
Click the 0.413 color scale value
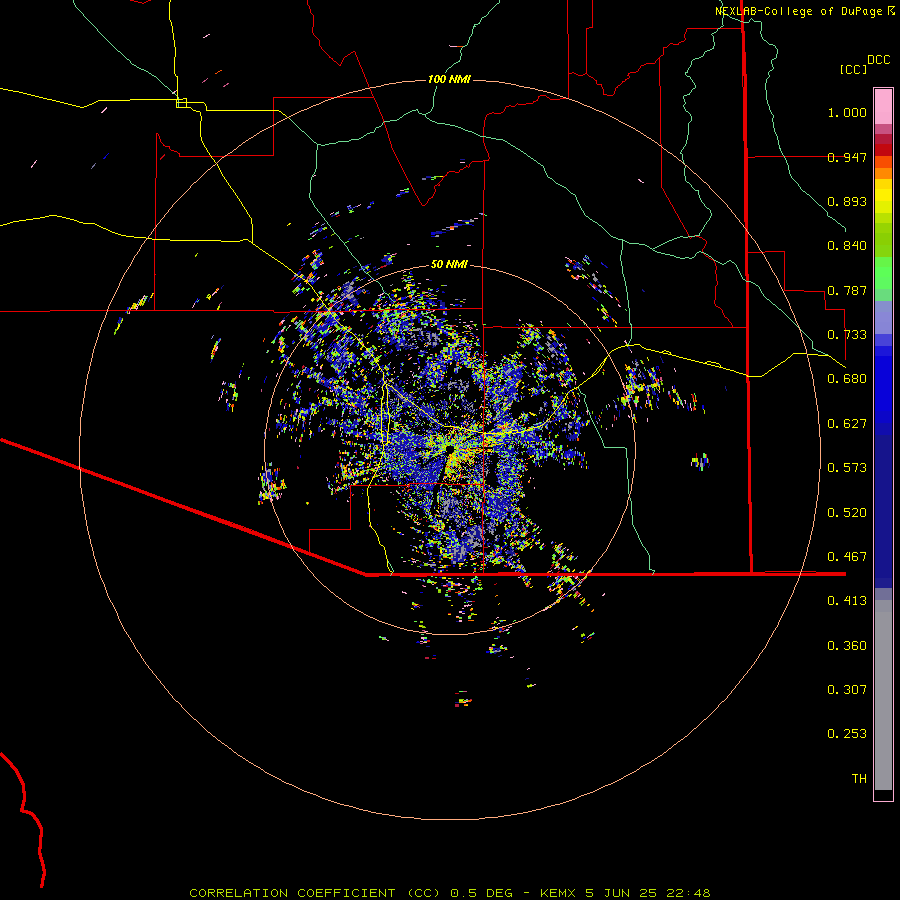coord(847,601)
